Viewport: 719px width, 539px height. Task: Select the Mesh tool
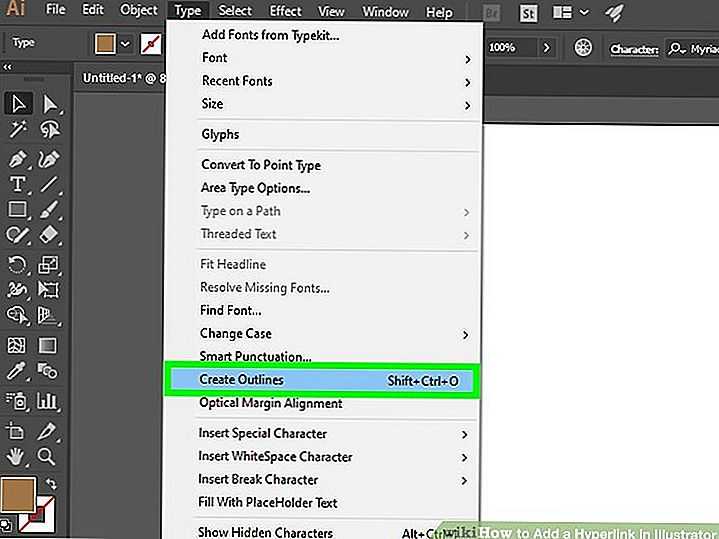click(17, 345)
